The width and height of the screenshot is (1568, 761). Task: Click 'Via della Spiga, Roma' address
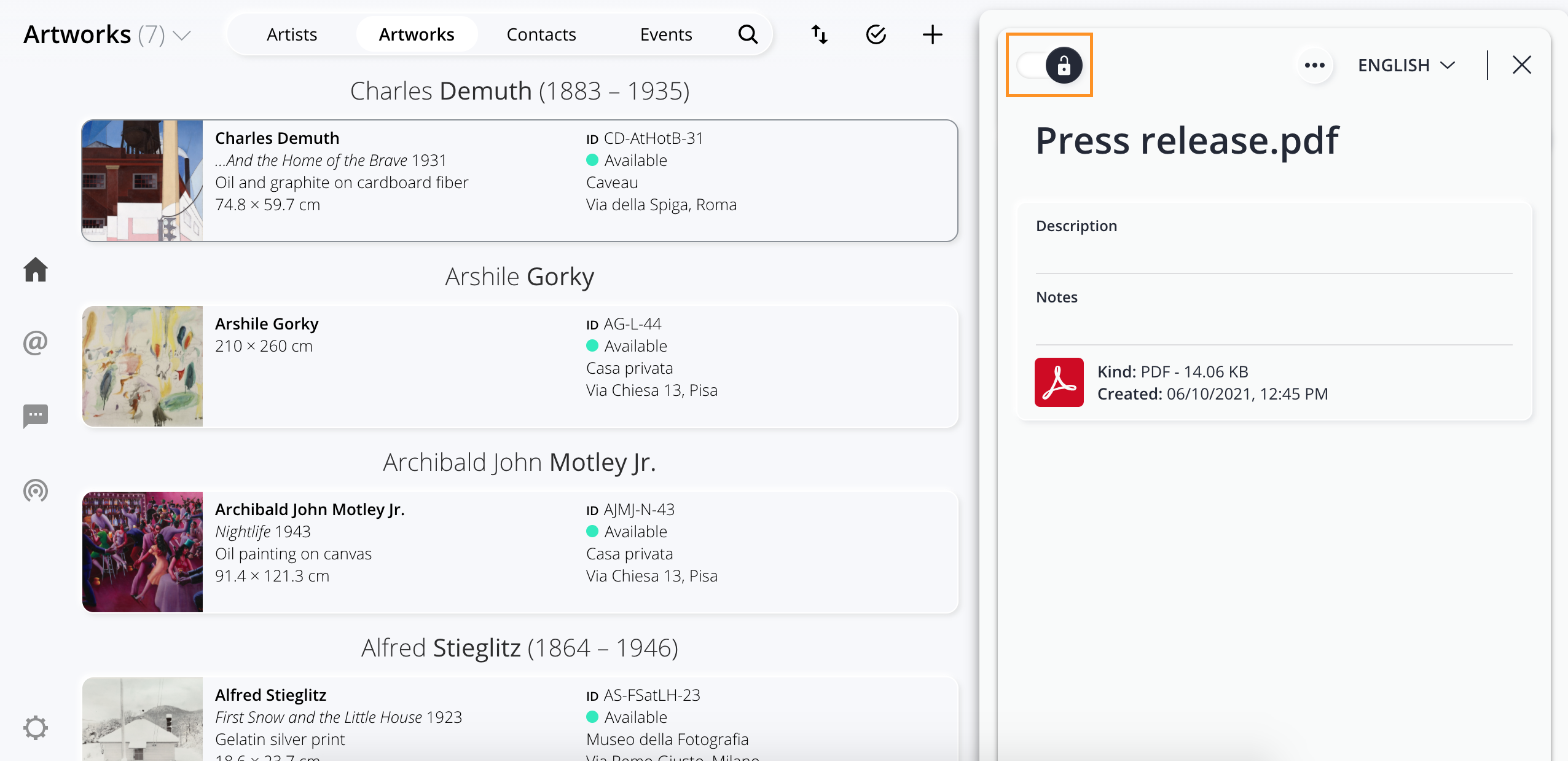click(x=661, y=205)
